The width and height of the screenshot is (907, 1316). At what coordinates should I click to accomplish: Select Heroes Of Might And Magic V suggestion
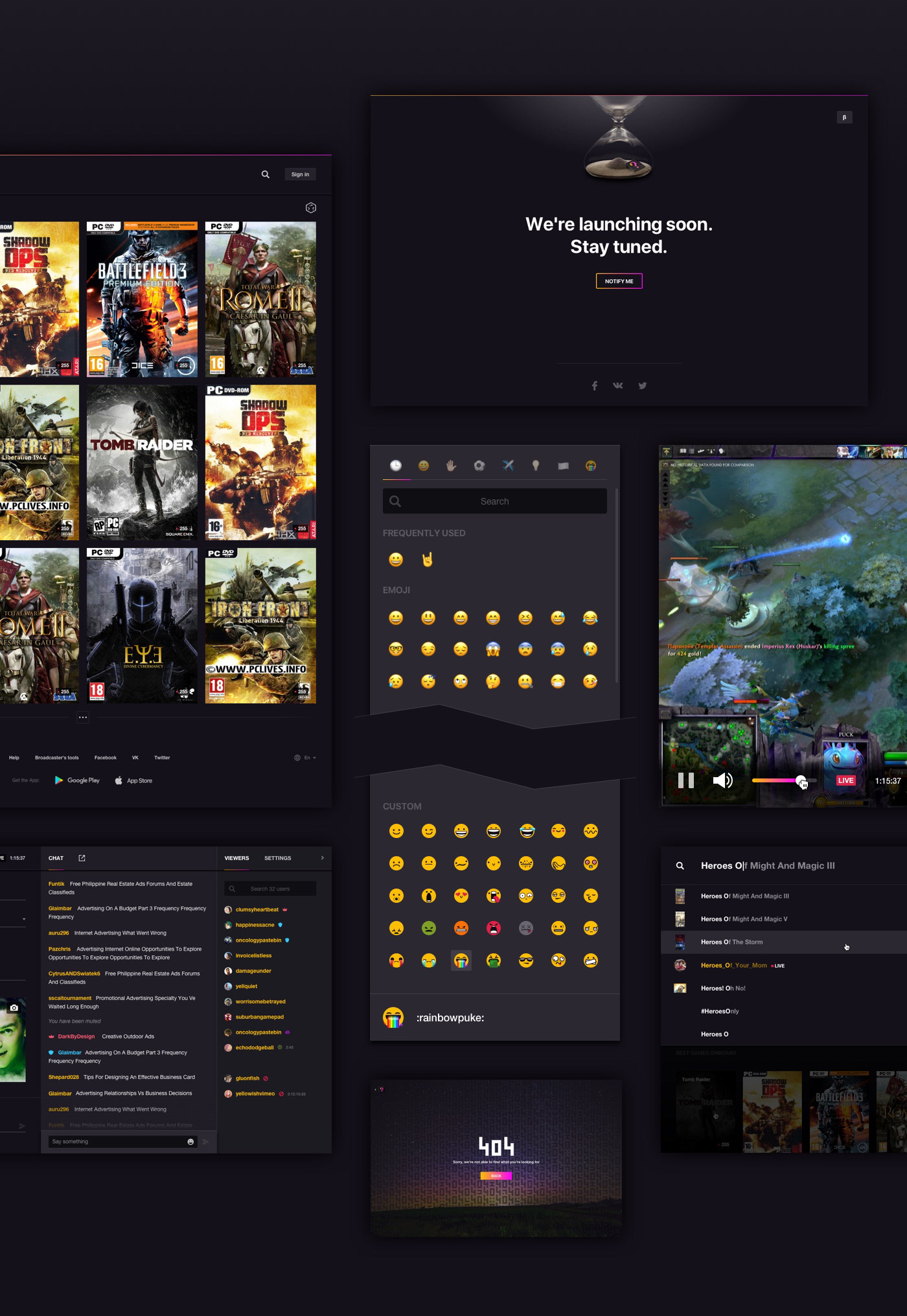784,919
